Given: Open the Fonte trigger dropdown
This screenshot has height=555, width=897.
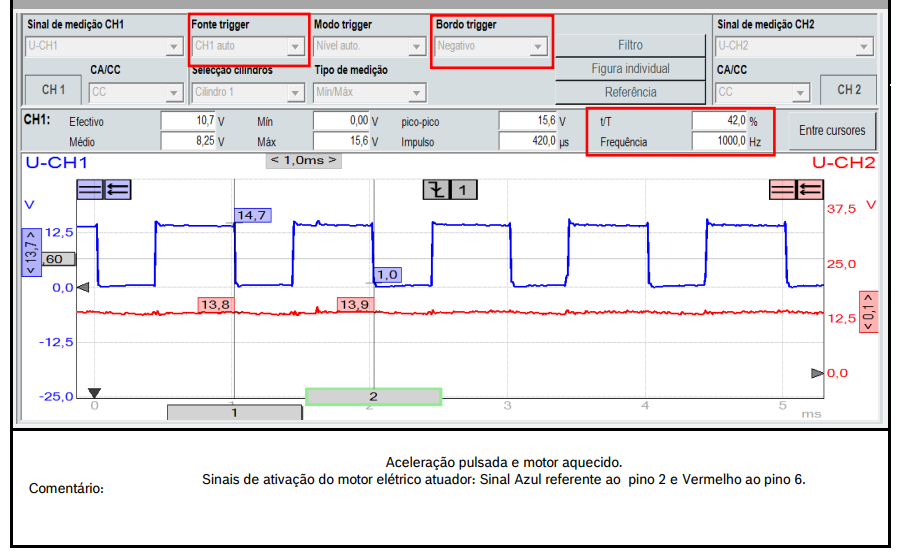Looking at the screenshot, I should click(x=248, y=46).
